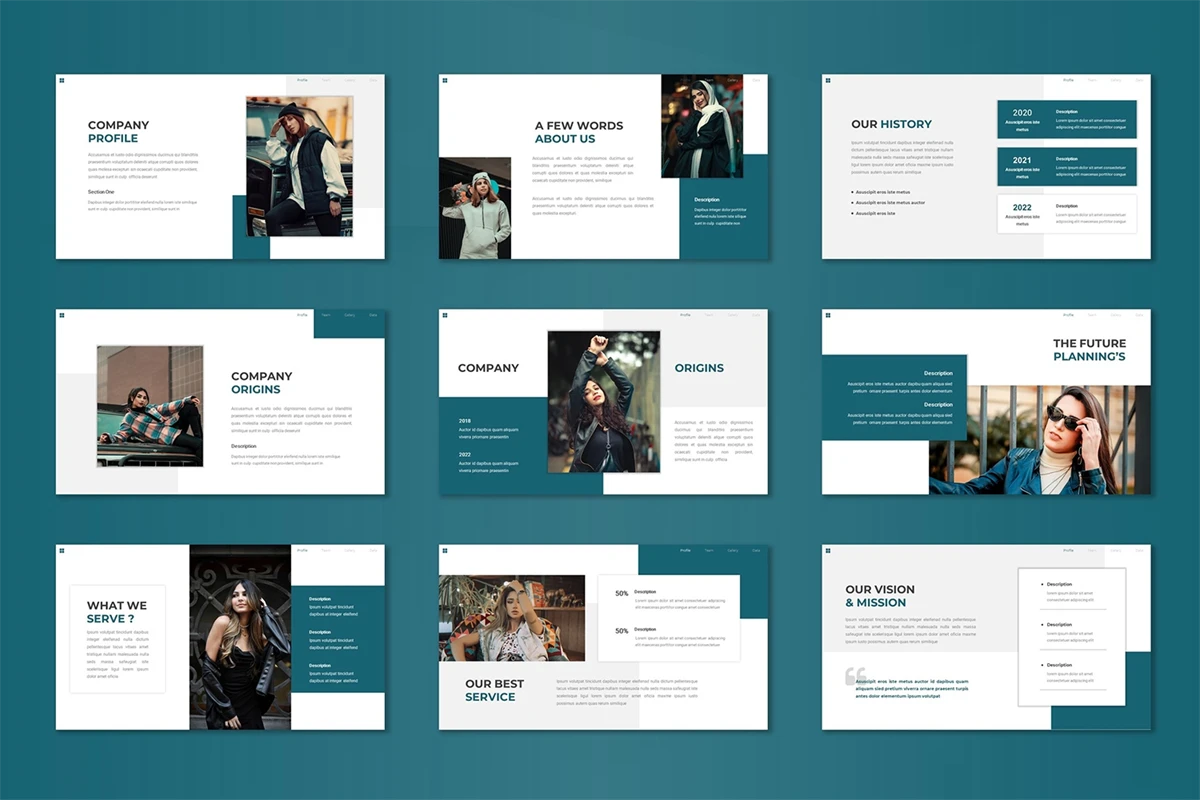Click grid icon on Company Profile slide
The height and width of the screenshot is (800, 1200).
62,81
